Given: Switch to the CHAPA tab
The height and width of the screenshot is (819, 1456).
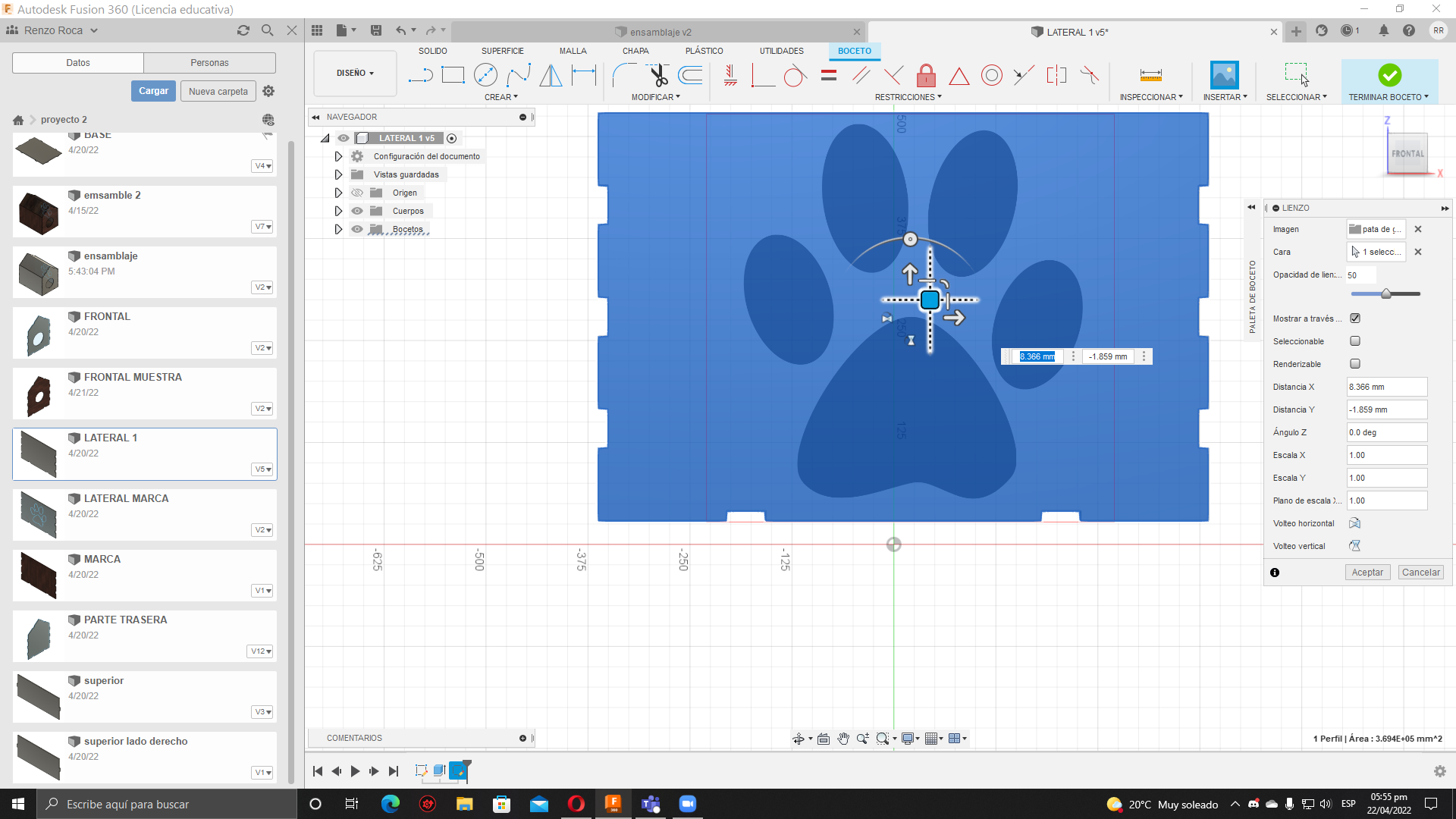Looking at the screenshot, I should coord(635,51).
